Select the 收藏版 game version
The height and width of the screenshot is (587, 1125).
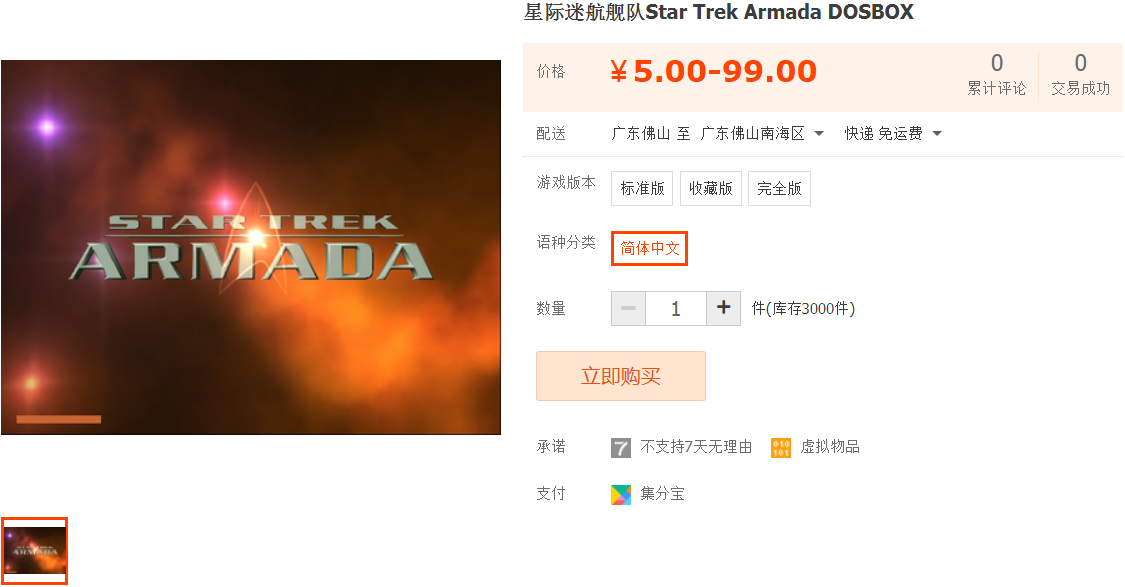710,188
